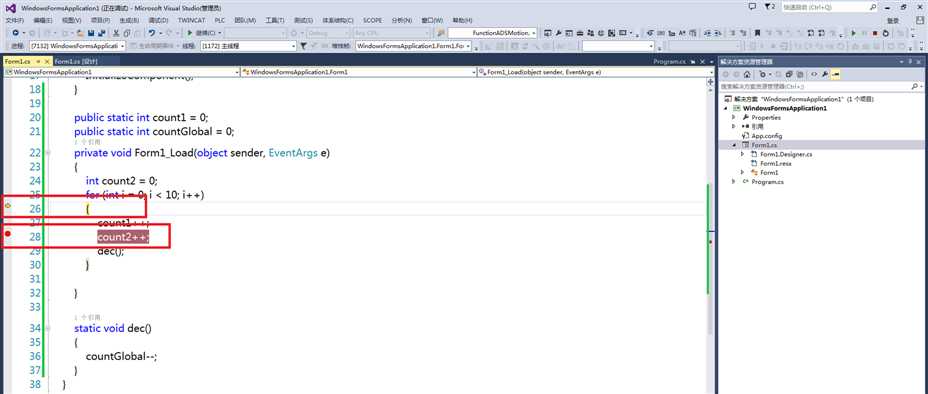Click the wrench icon in the top toolbar
The image size is (928, 394).
click(x=558, y=33)
